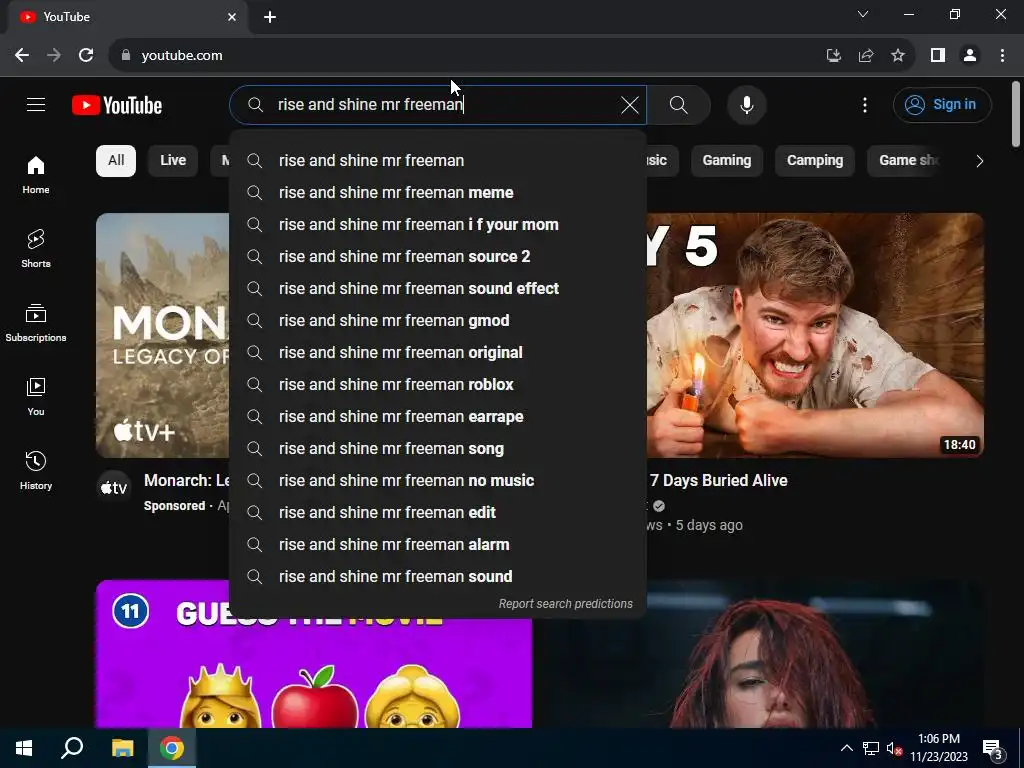The width and height of the screenshot is (1024, 768).
Task: Select the Camping filter chip
Action: (x=814, y=161)
